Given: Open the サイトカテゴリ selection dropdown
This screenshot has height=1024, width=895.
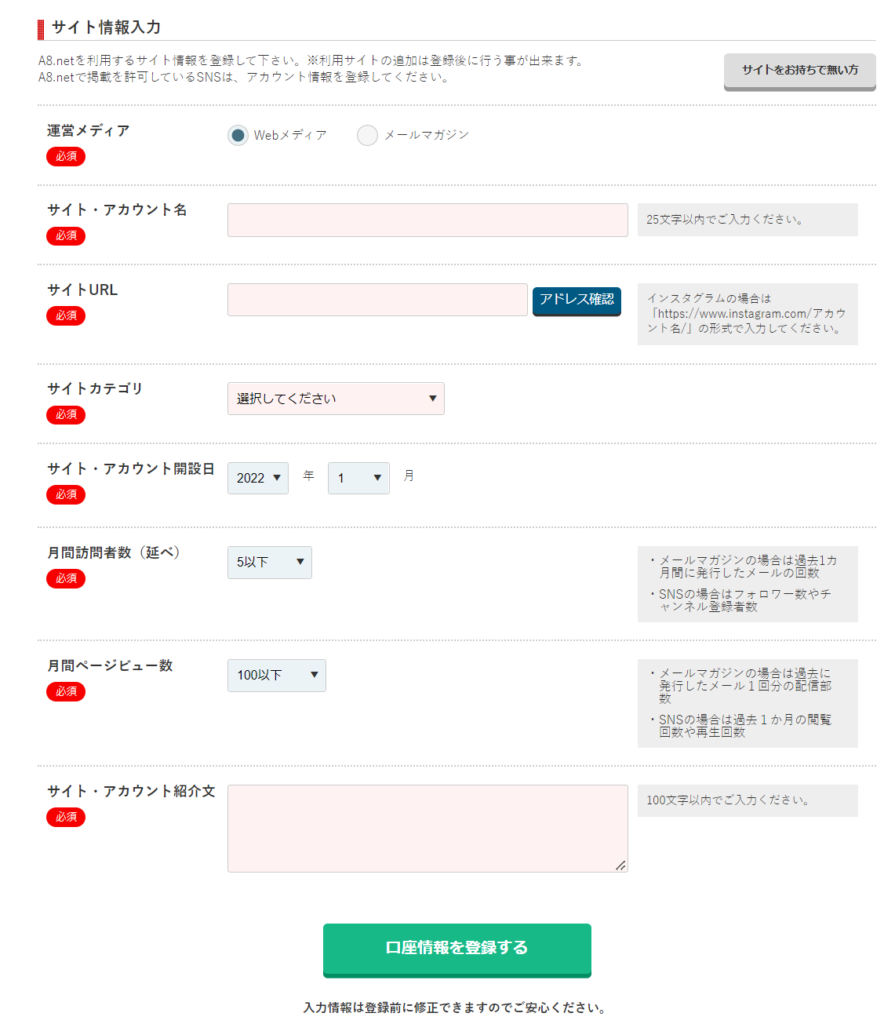Looking at the screenshot, I should pyautogui.click(x=335, y=398).
